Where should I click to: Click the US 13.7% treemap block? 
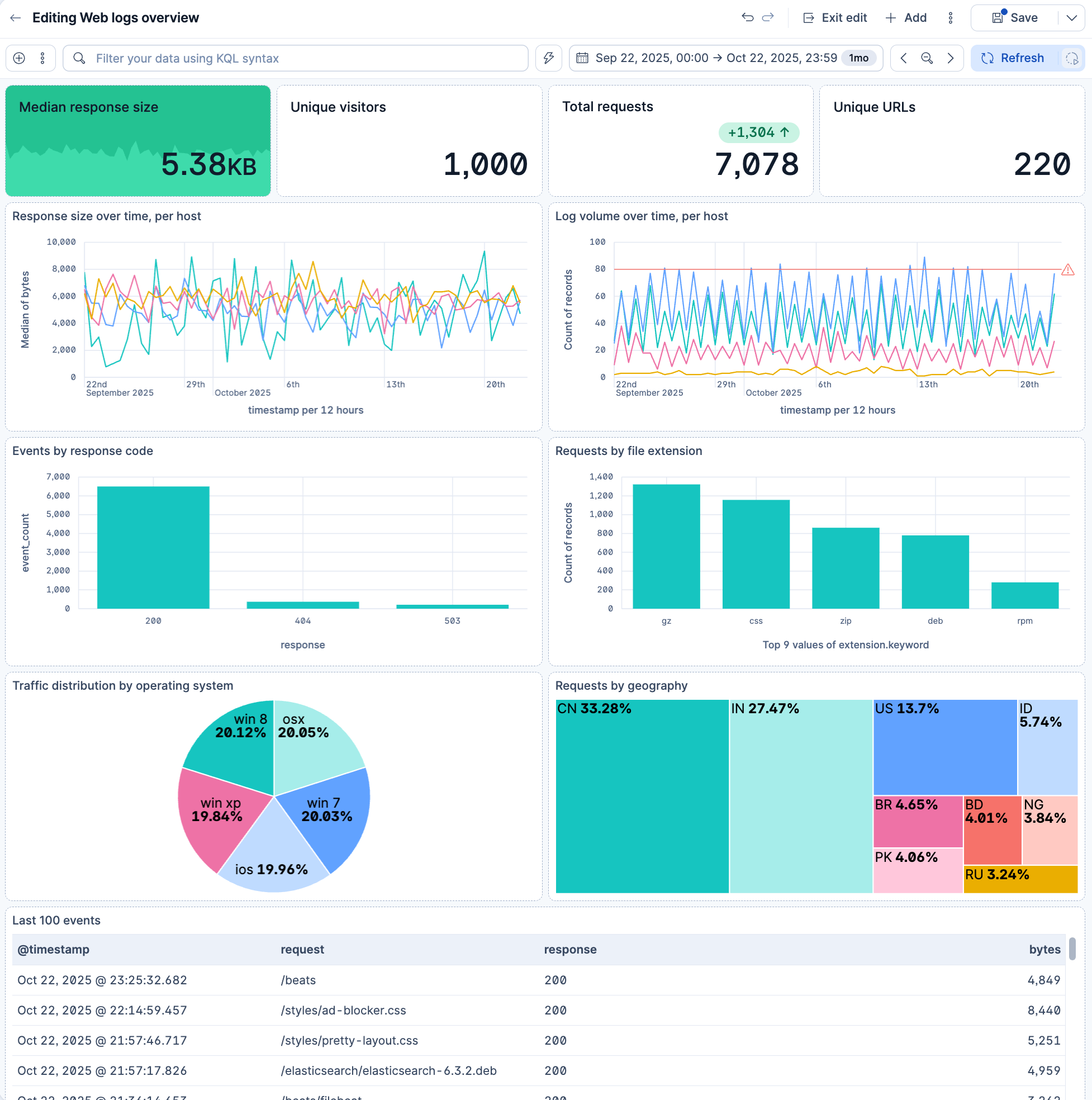point(944,747)
